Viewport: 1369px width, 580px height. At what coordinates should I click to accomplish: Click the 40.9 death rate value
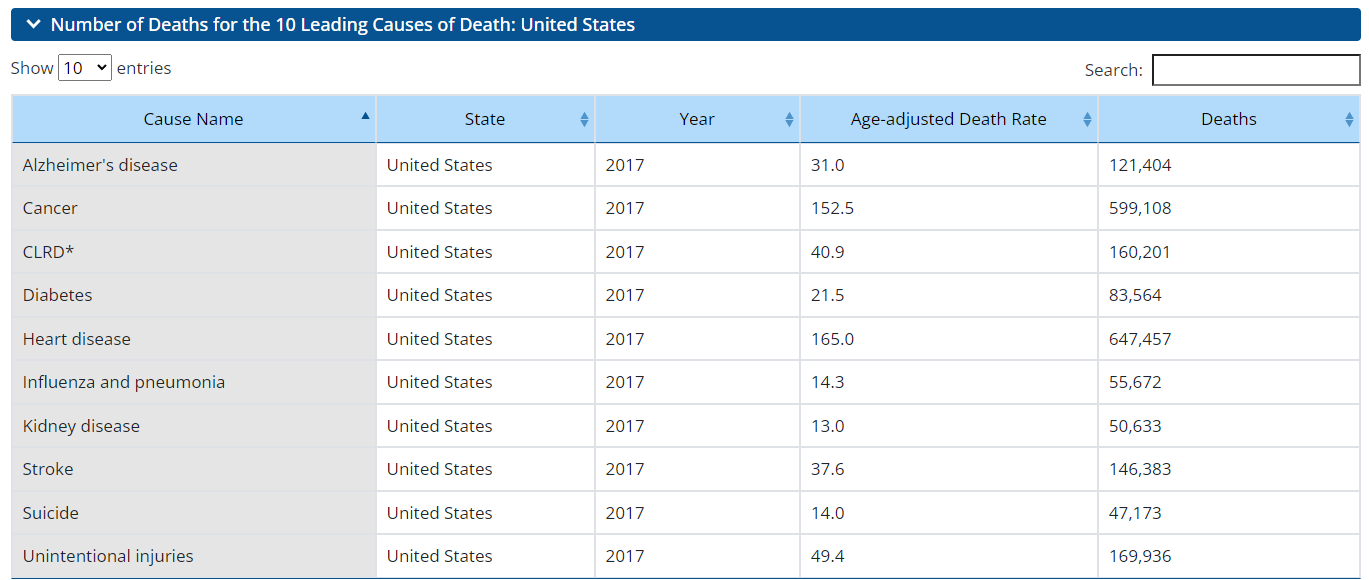pos(828,252)
